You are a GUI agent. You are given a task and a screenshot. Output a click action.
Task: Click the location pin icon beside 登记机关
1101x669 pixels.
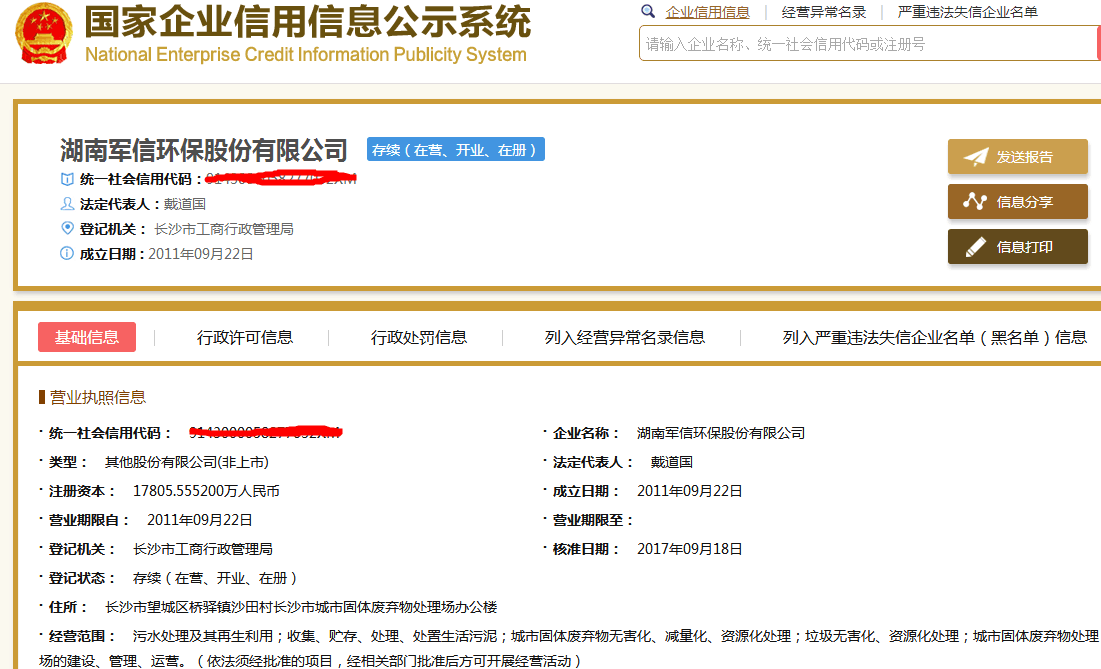pos(67,228)
